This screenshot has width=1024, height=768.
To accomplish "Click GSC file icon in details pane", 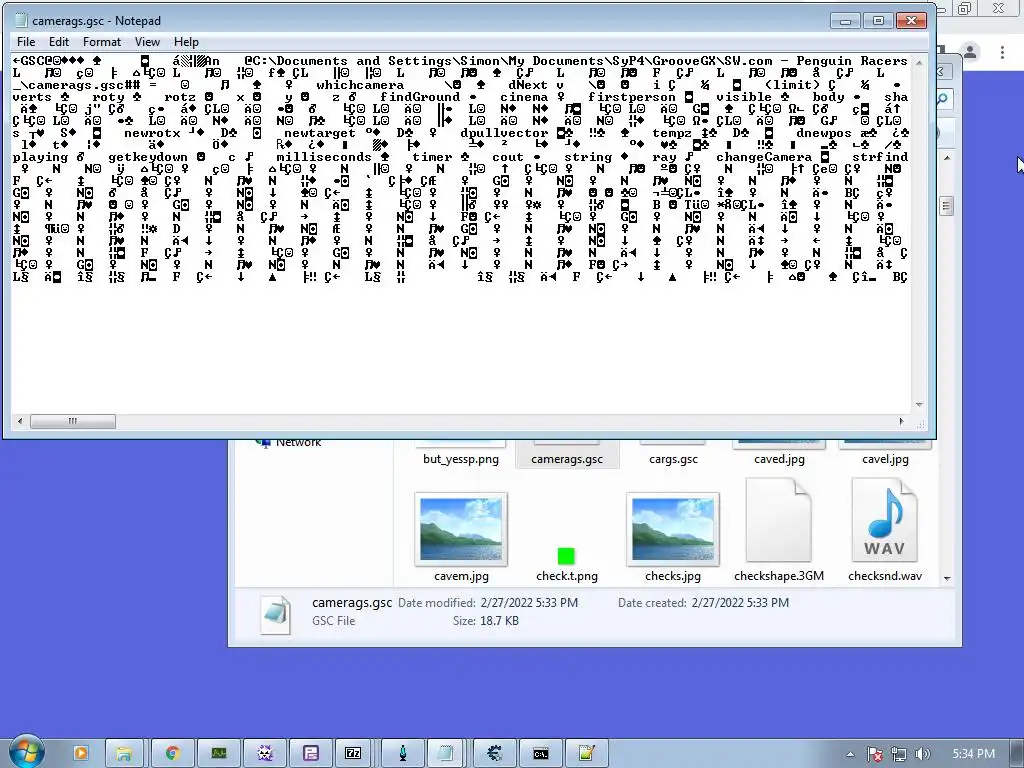I will (276, 615).
